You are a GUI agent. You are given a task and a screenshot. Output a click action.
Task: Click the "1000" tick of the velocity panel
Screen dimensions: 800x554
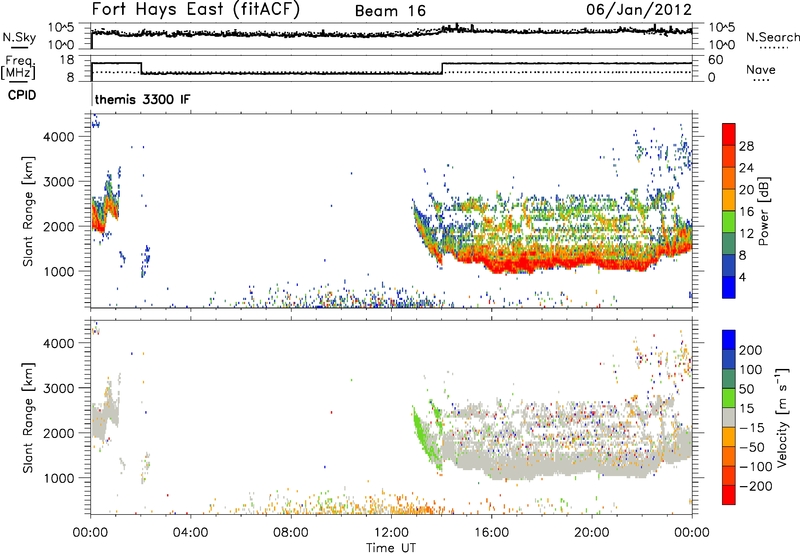coord(59,478)
